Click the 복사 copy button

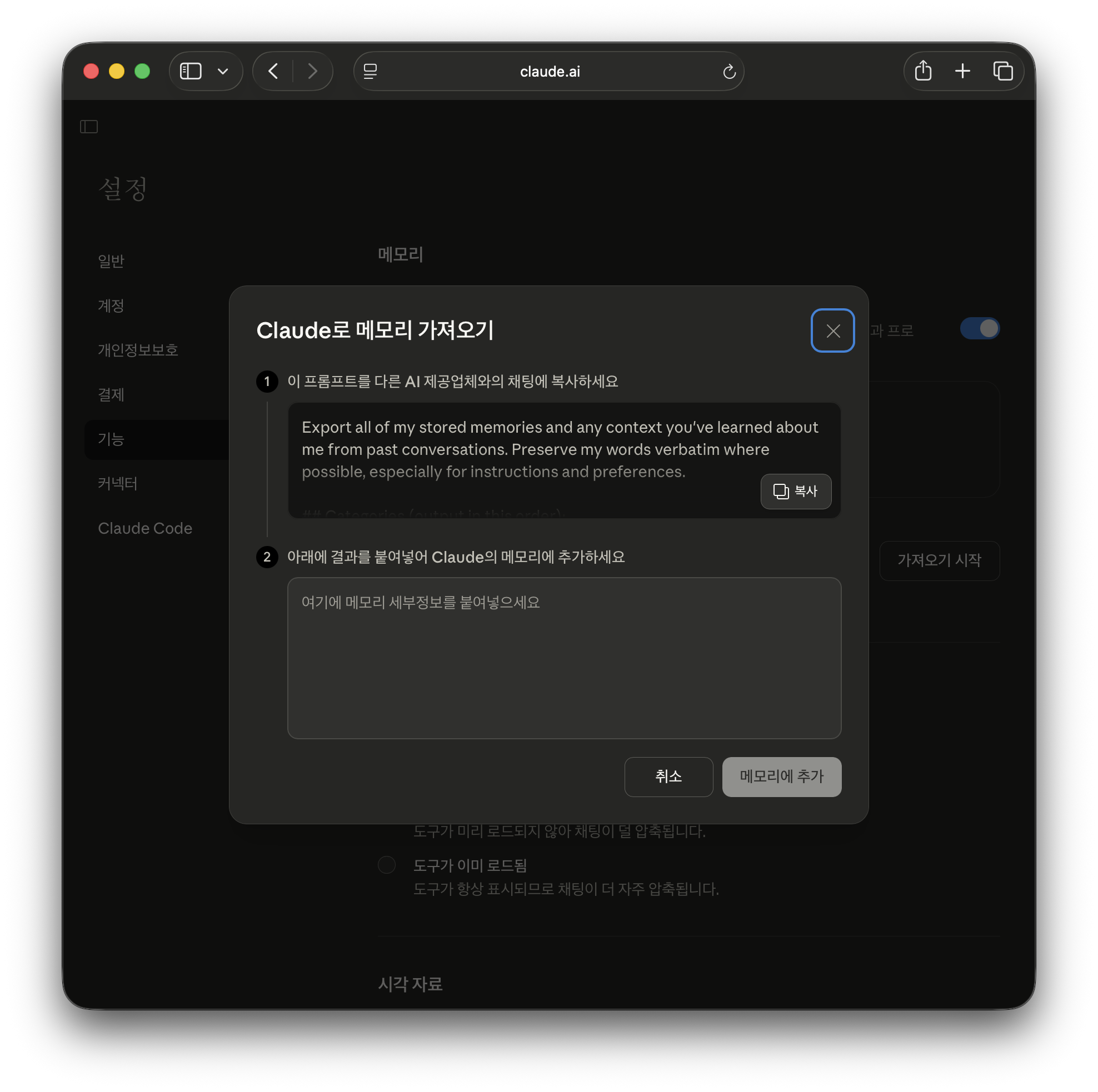coord(795,491)
